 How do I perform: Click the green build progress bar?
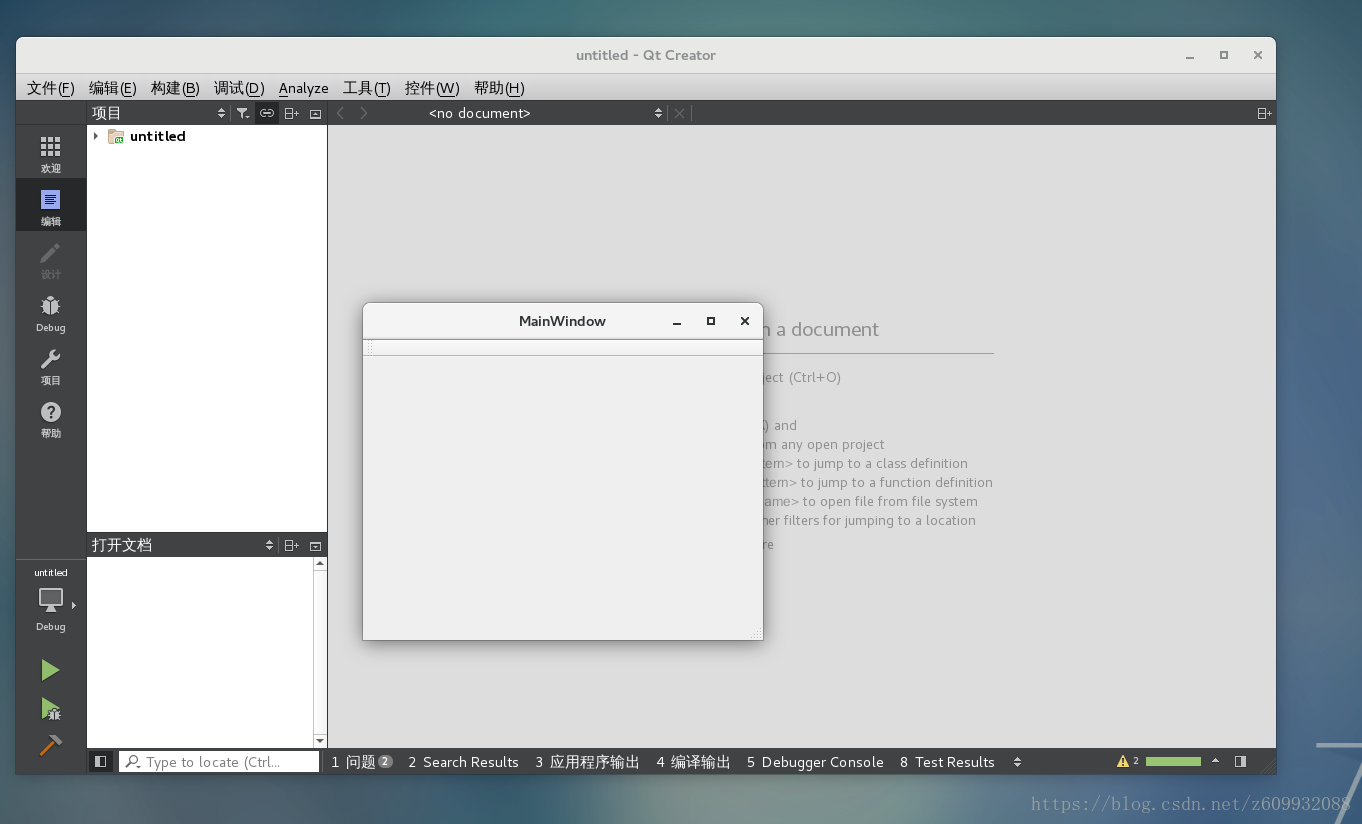tap(1171, 761)
